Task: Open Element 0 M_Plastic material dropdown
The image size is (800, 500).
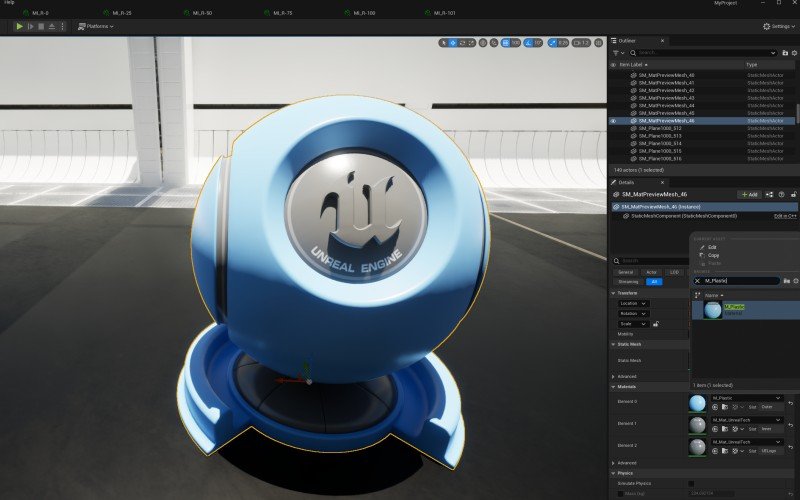Action: click(747, 398)
